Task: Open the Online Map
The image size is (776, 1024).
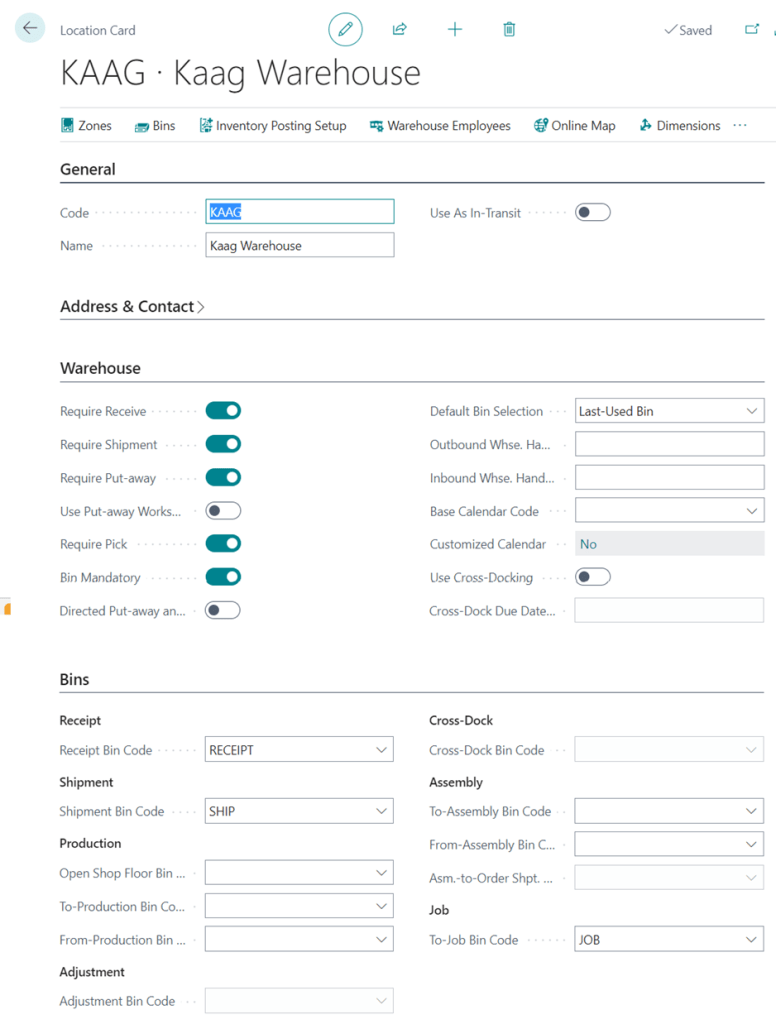Action: [575, 126]
